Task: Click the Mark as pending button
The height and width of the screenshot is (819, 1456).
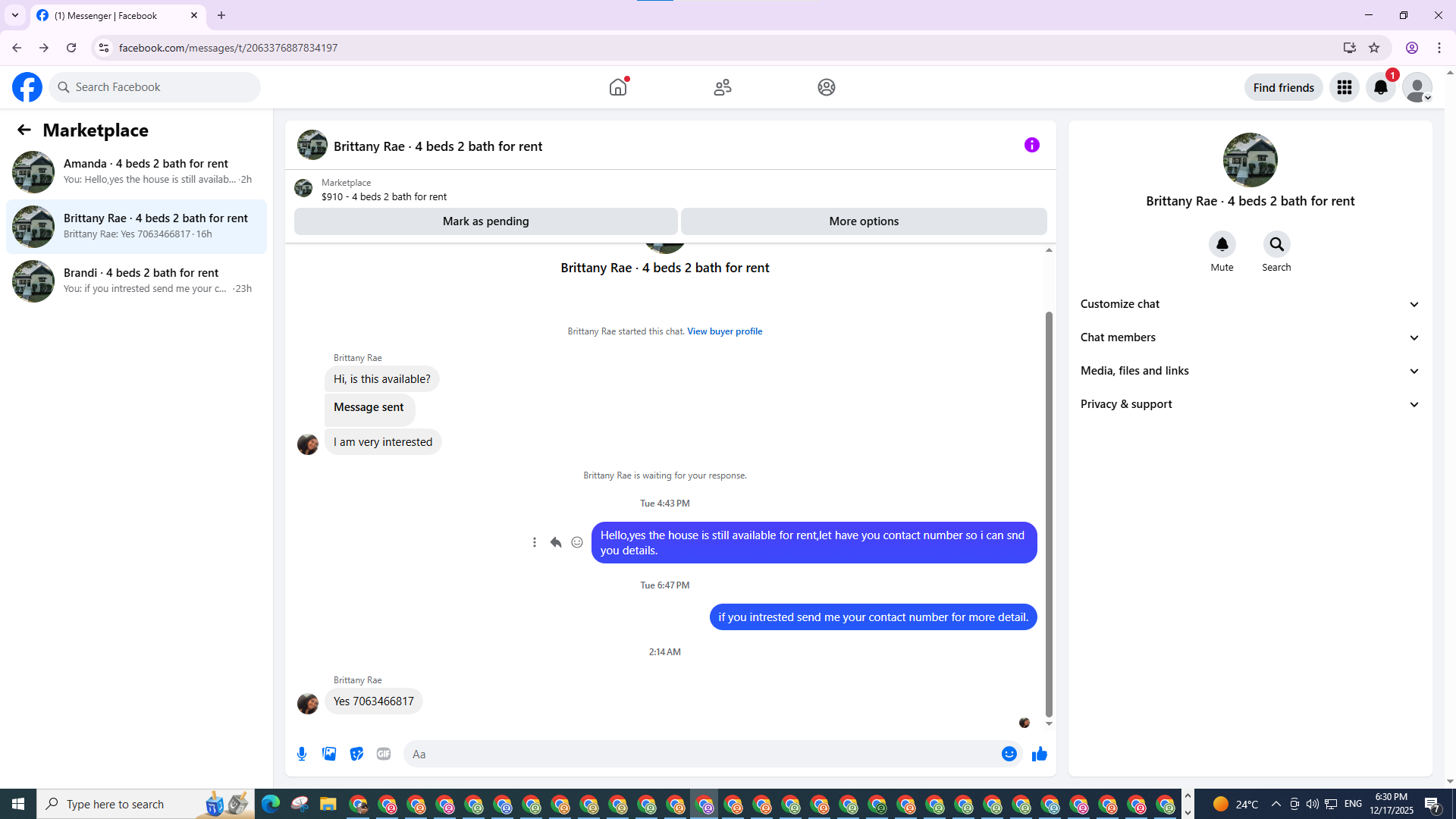Action: (485, 221)
